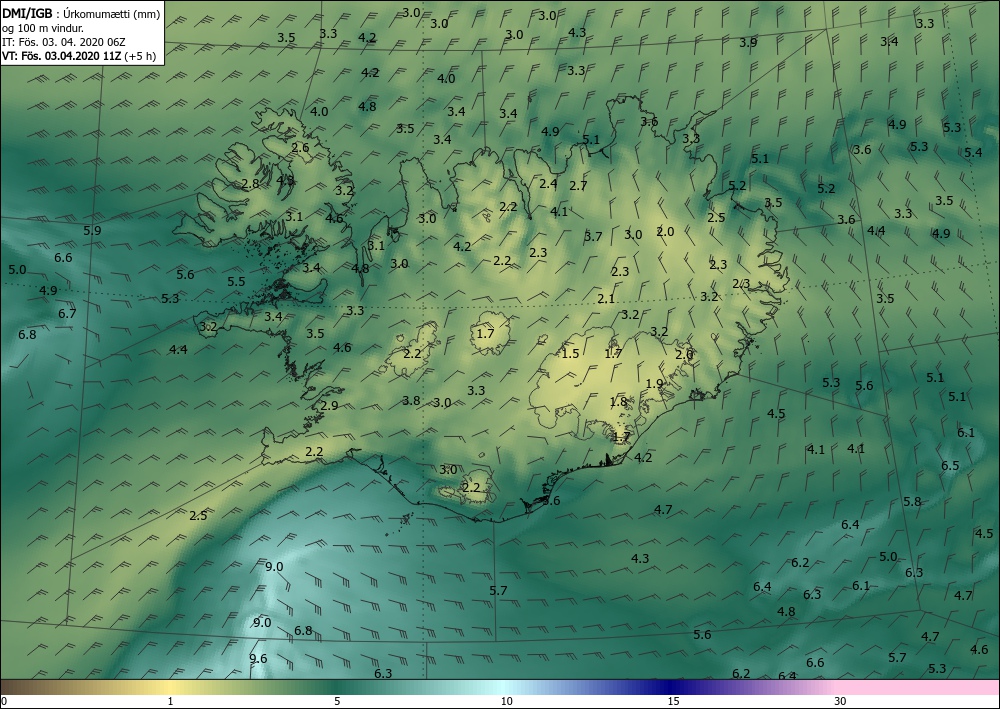Click the 1 label on the color scale

pos(170,701)
